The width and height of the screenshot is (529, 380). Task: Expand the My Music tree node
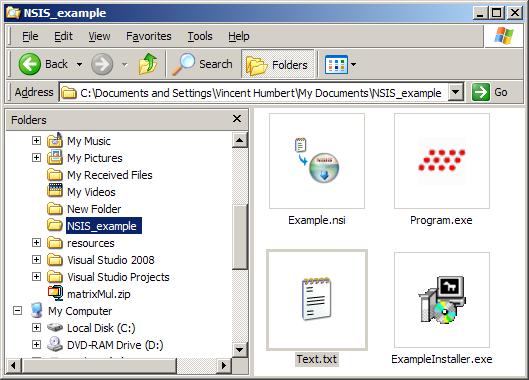pos(36,140)
